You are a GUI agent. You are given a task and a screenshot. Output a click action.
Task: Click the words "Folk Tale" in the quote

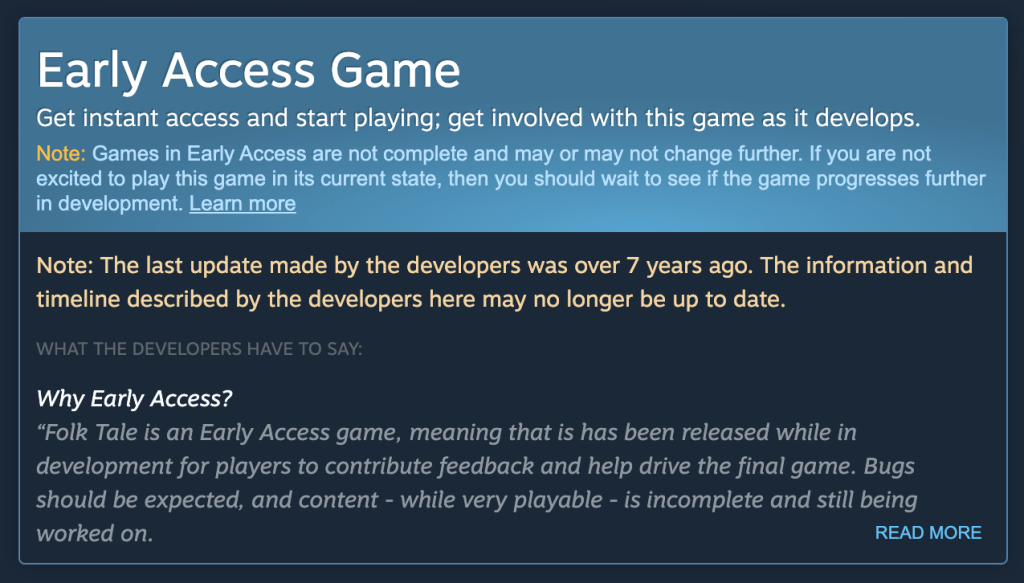point(89,433)
